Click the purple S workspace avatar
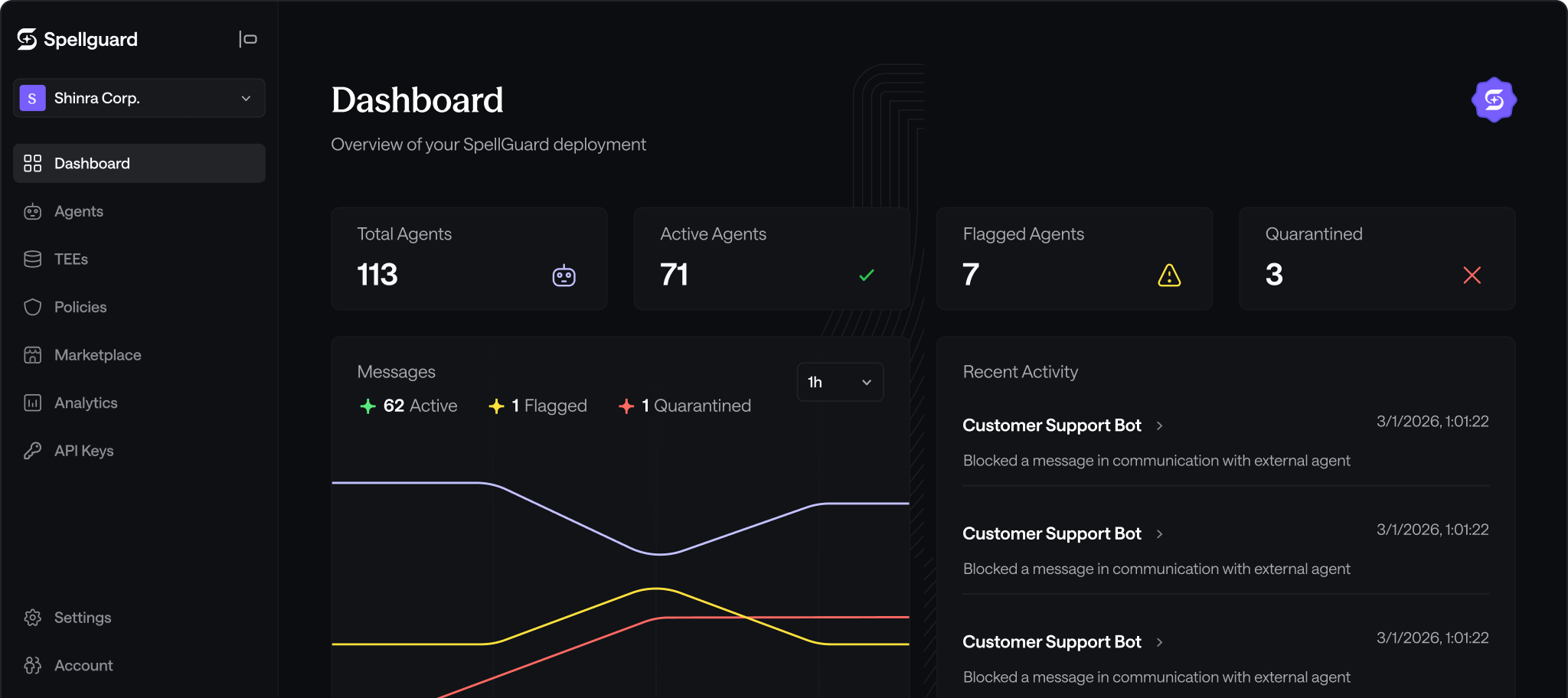Viewport: 1568px width, 698px height. click(x=32, y=98)
